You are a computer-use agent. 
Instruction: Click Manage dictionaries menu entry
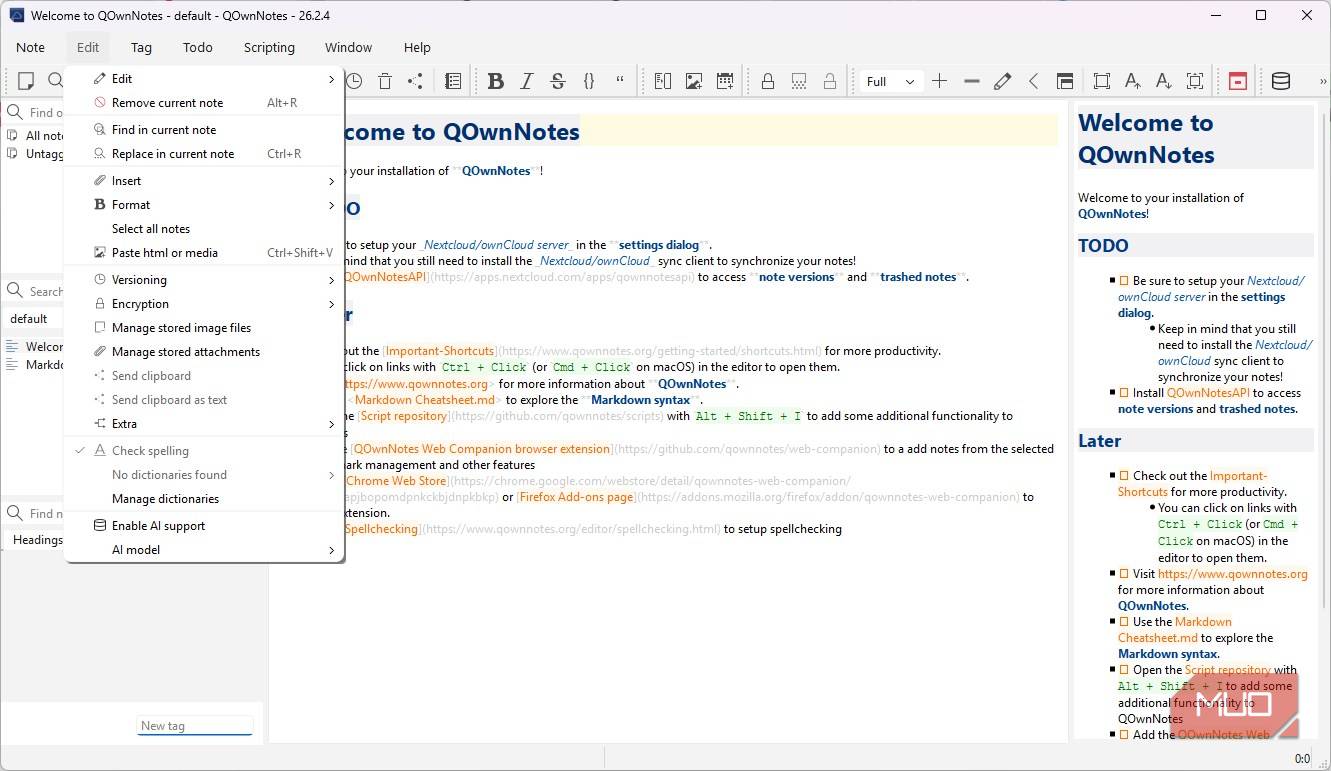click(x=165, y=499)
